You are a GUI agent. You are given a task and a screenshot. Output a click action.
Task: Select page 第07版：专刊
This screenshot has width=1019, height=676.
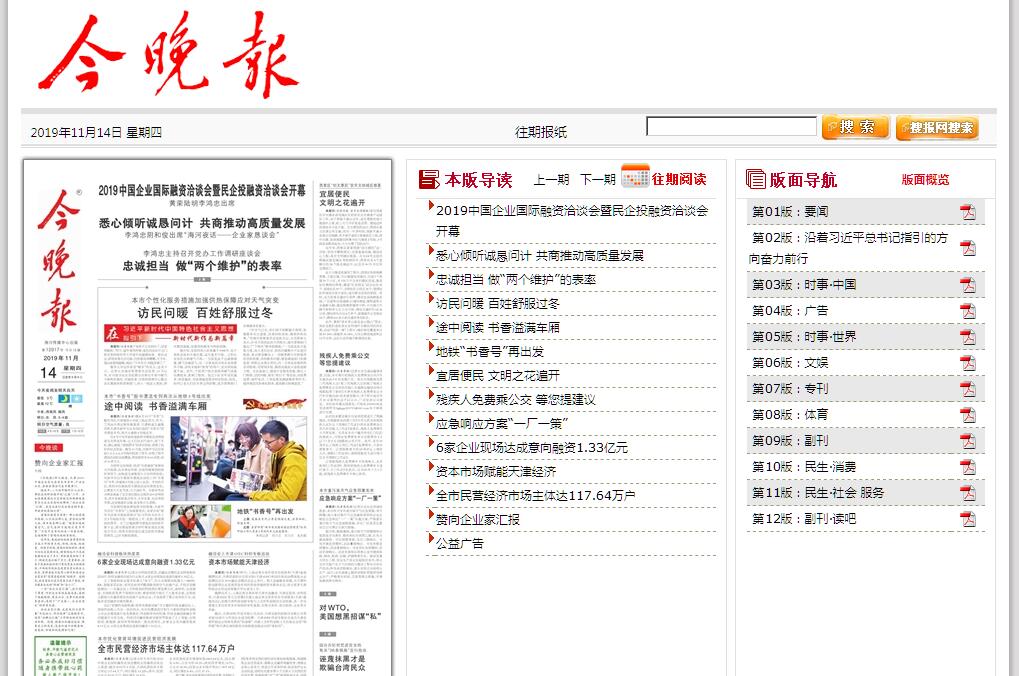point(790,389)
